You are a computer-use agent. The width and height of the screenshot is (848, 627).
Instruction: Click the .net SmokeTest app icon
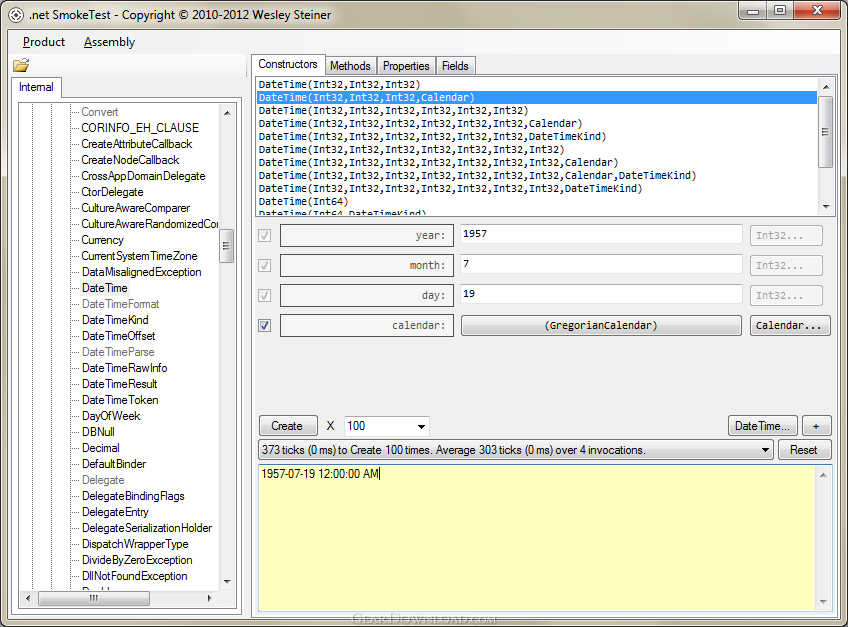16,15
